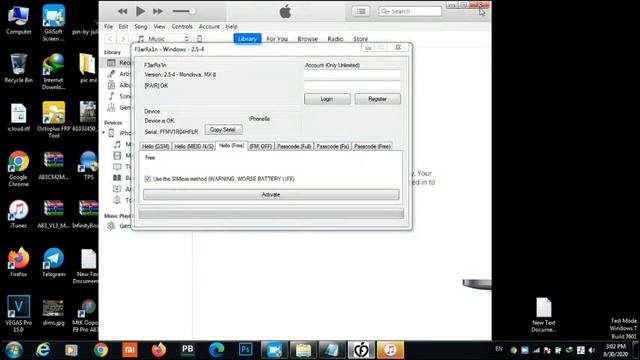This screenshot has width=640, height=360.
Task: Open the iTunes View menu
Action: click(159, 27)
